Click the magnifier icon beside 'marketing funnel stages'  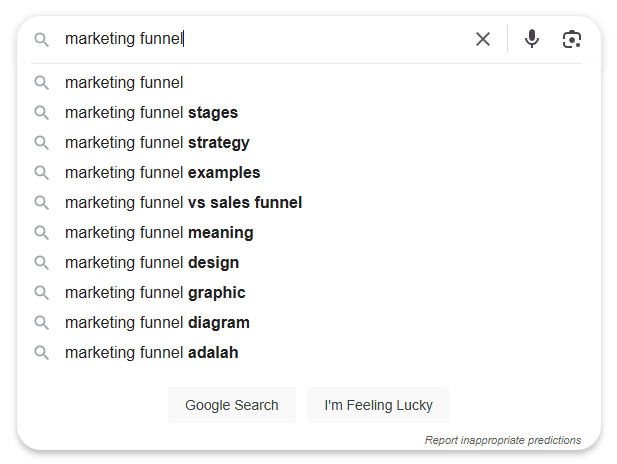coord(41,113)
